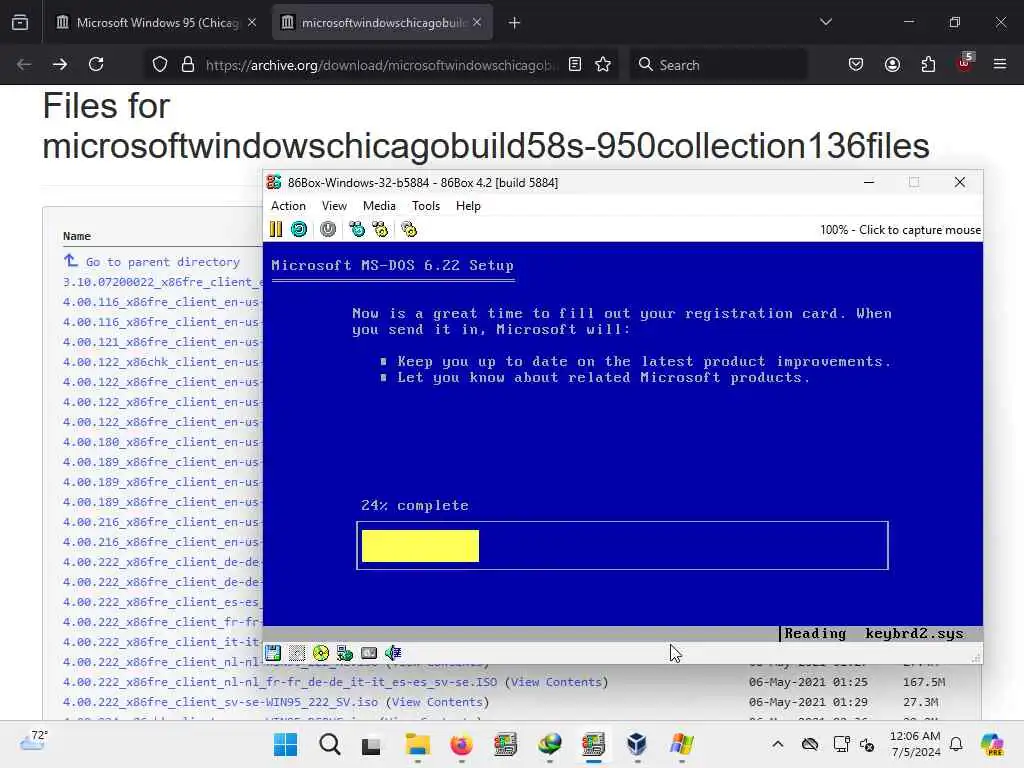Screen dimensions: 1024x768
Task: Click the Internet Download Manager globe taskbar icon
Action: click(x=550, y=744)
